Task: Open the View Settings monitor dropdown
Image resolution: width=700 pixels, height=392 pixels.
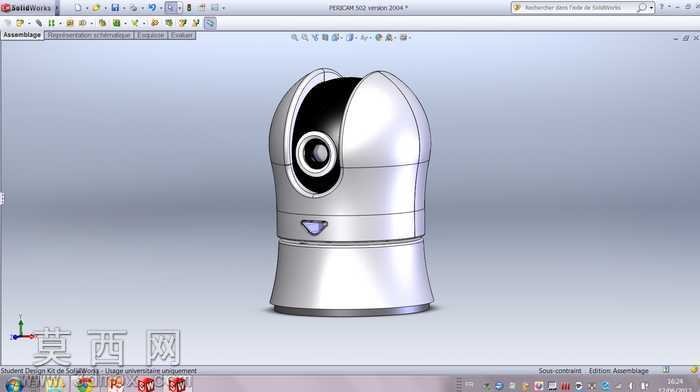Action: (404, 38)
